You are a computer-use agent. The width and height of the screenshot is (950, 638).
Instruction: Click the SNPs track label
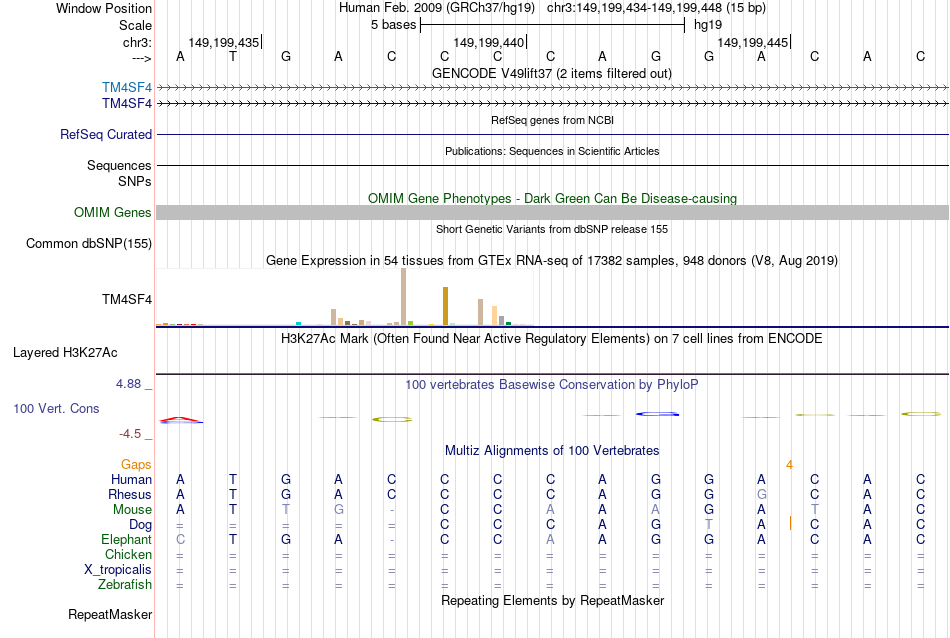click(135, 181)
